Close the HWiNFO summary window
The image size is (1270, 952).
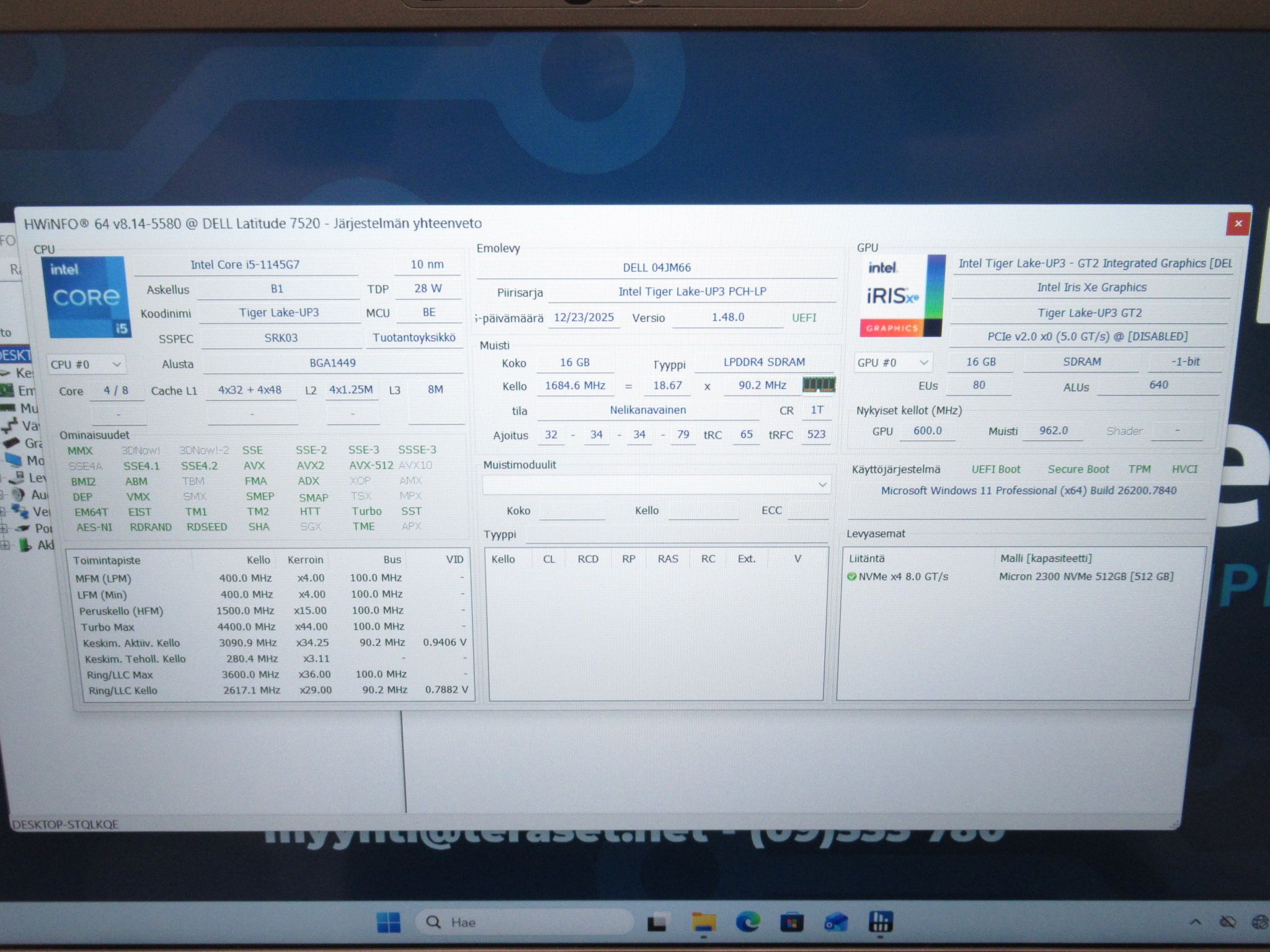coord(1238,224)
